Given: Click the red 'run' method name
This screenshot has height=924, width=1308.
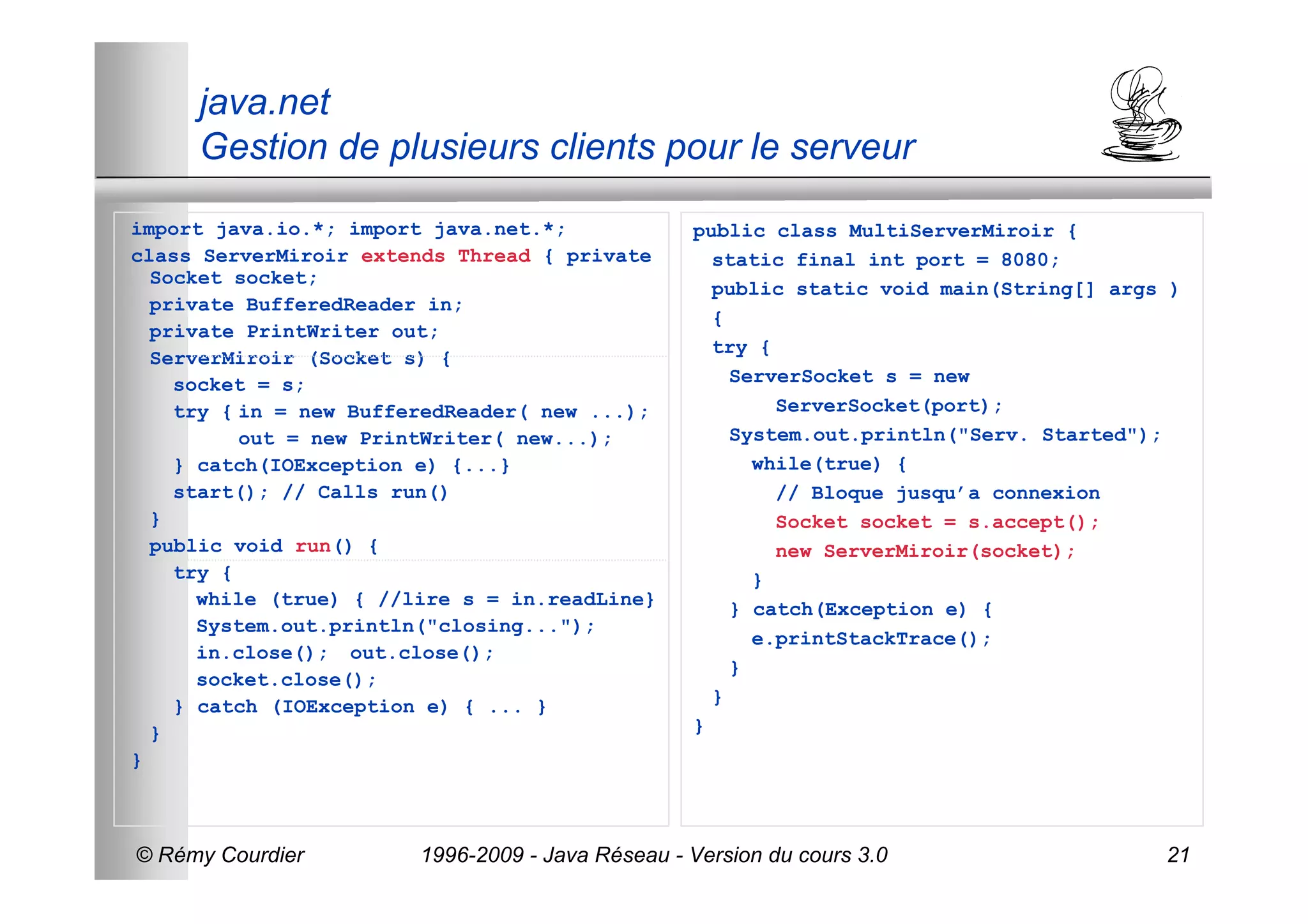Looking at the screenshot, I should point(313,546).
